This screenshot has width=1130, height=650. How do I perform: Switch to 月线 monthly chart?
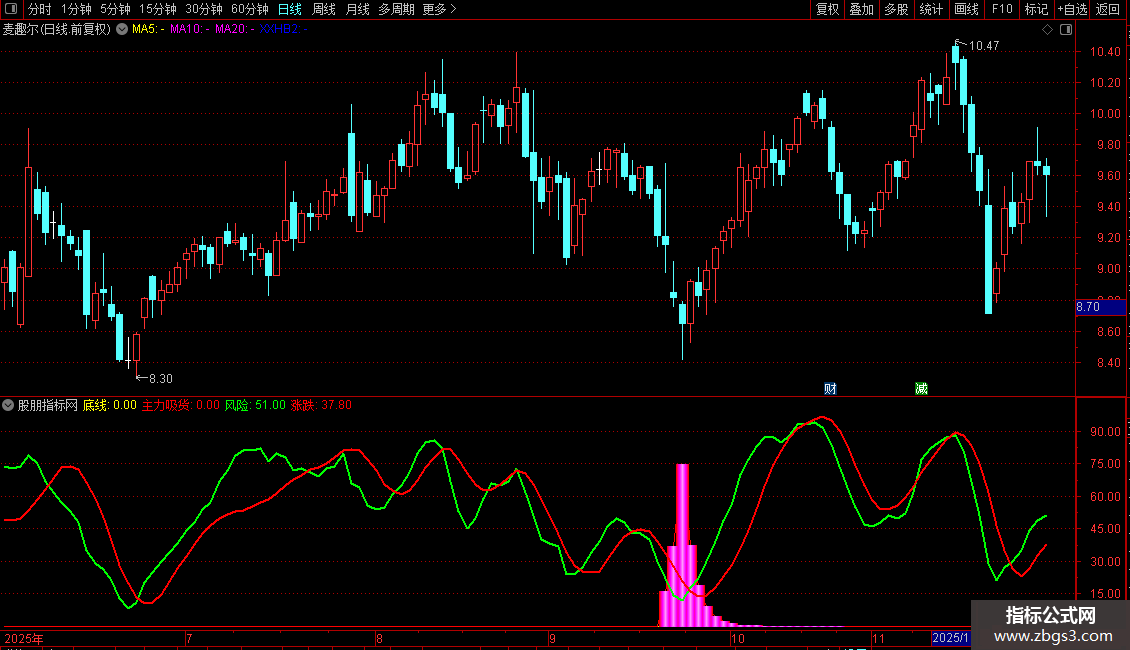[x=357, y=9]
